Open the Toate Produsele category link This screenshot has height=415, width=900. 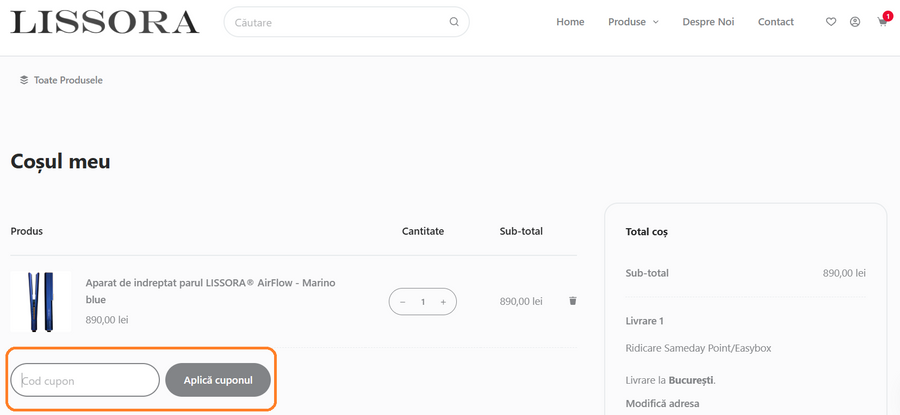click(x=68, y=80)
